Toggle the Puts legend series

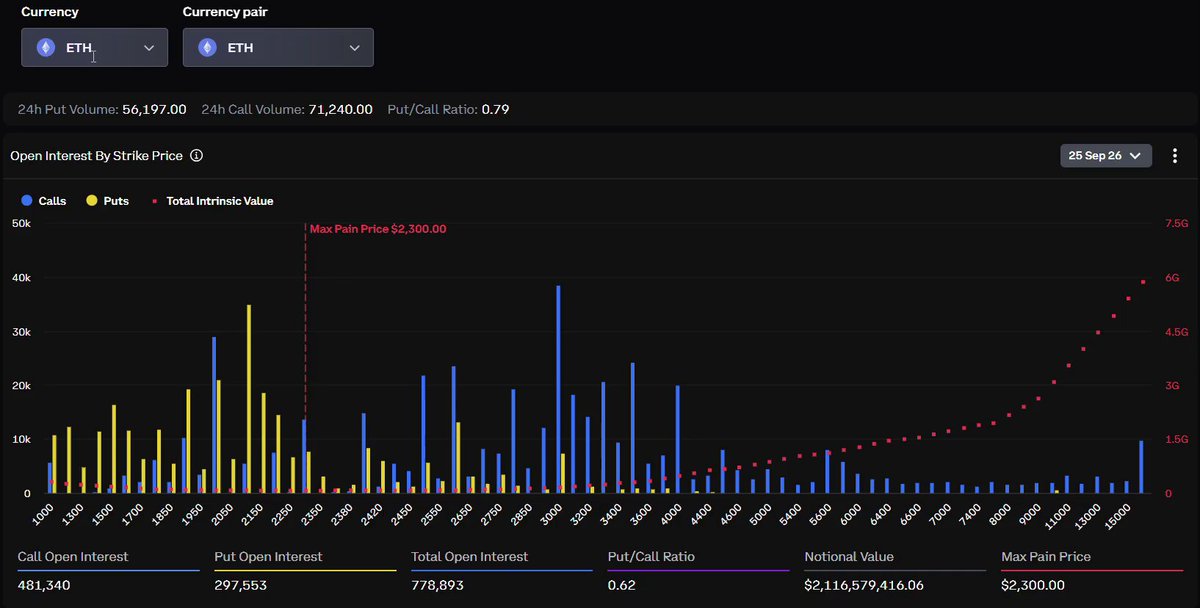click(x=108, y=201)
